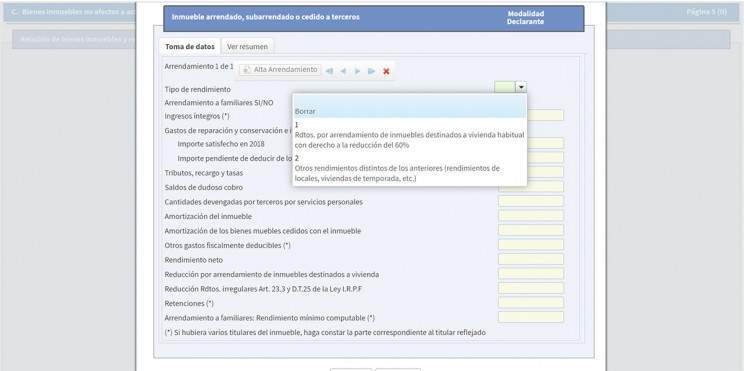Click Rendimiento neto input field
This screenshot has width=744, height=371.
point(531,260)
